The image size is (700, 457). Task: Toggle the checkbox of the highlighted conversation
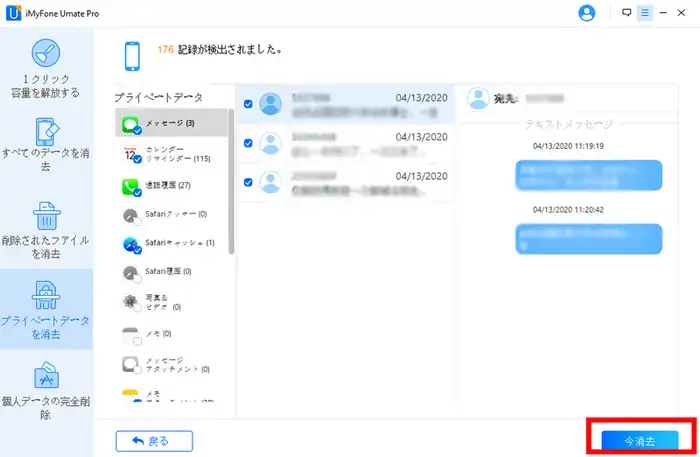[248, 104]
